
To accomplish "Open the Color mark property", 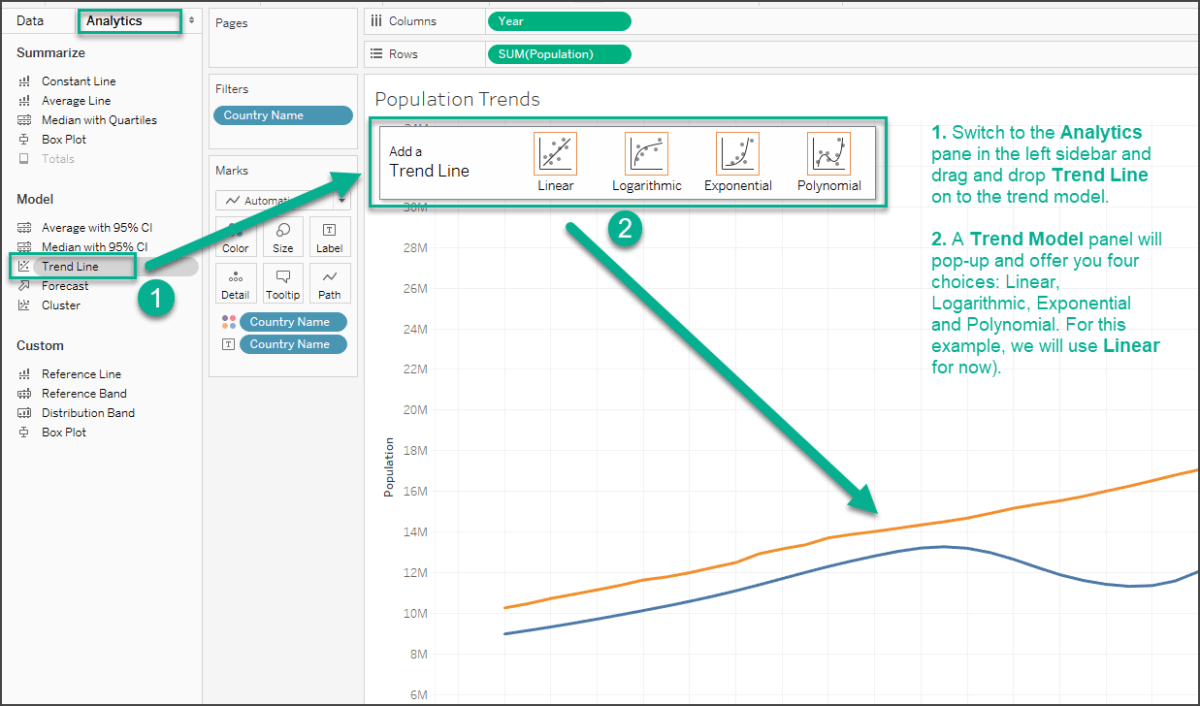I will 235,236.
